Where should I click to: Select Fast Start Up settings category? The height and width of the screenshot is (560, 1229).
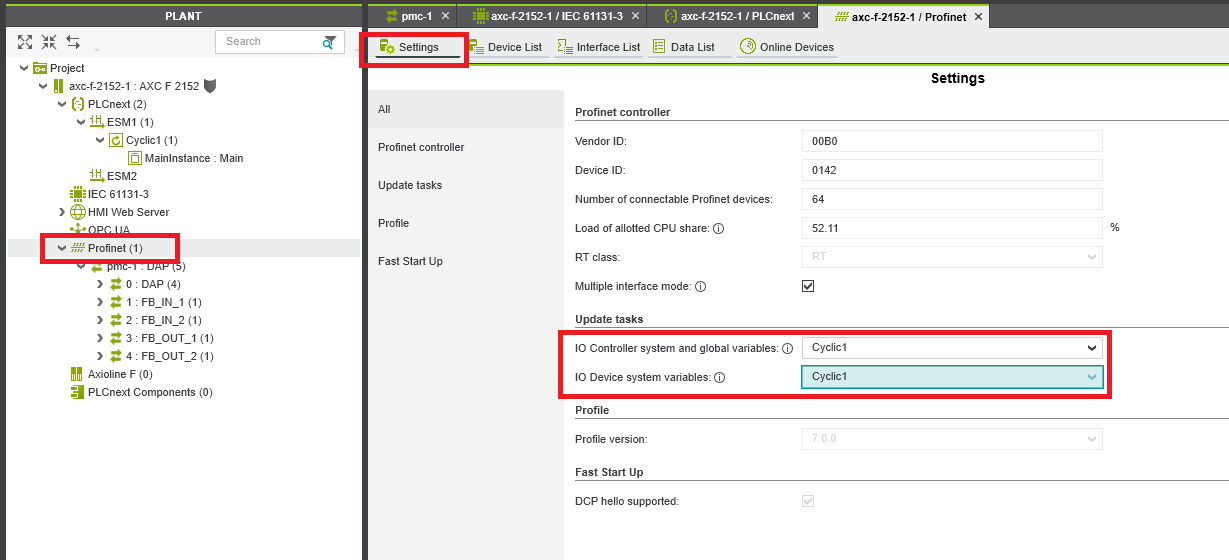coord(410,261)
